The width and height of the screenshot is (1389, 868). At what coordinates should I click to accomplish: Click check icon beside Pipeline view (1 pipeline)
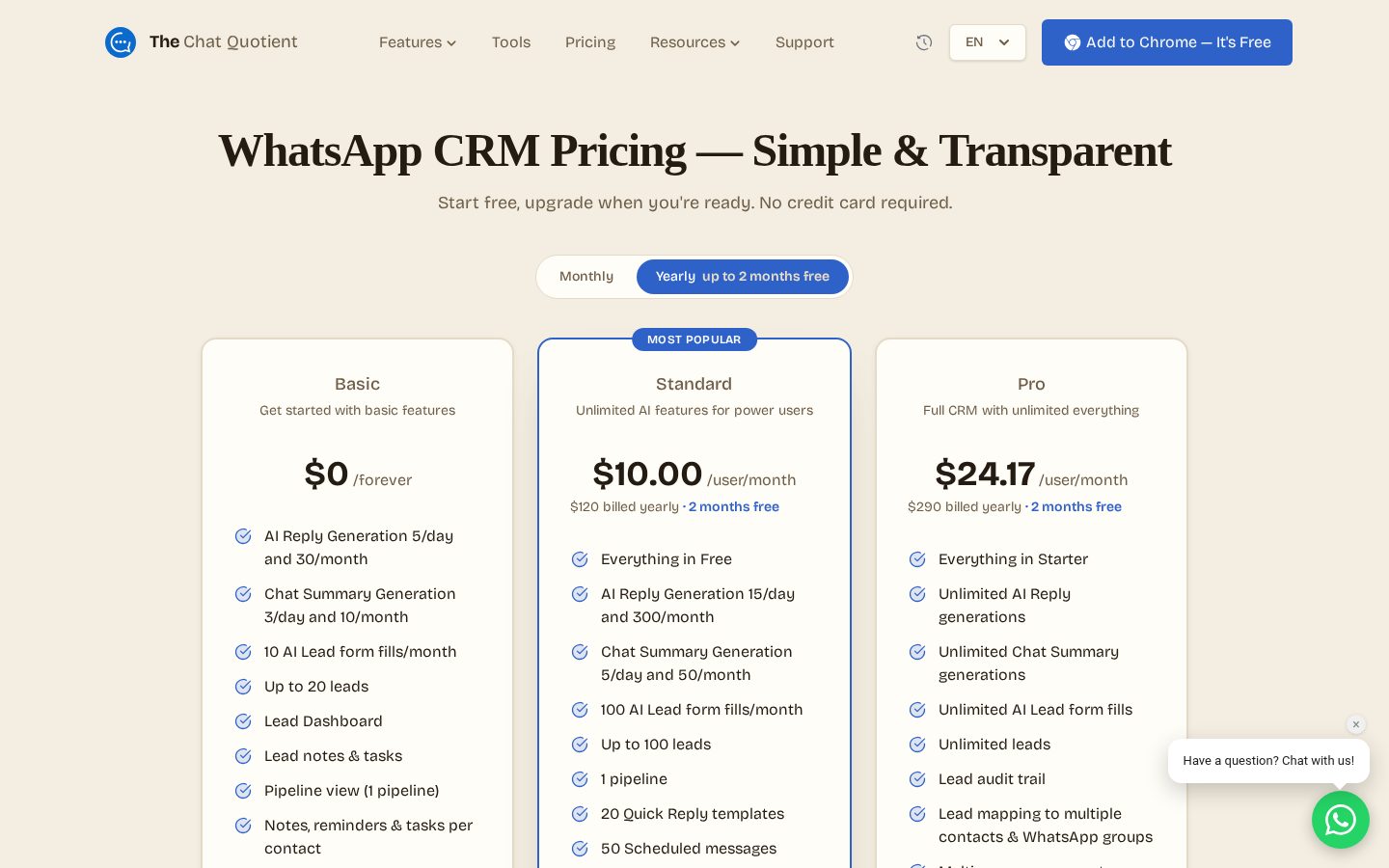point(244,791)
